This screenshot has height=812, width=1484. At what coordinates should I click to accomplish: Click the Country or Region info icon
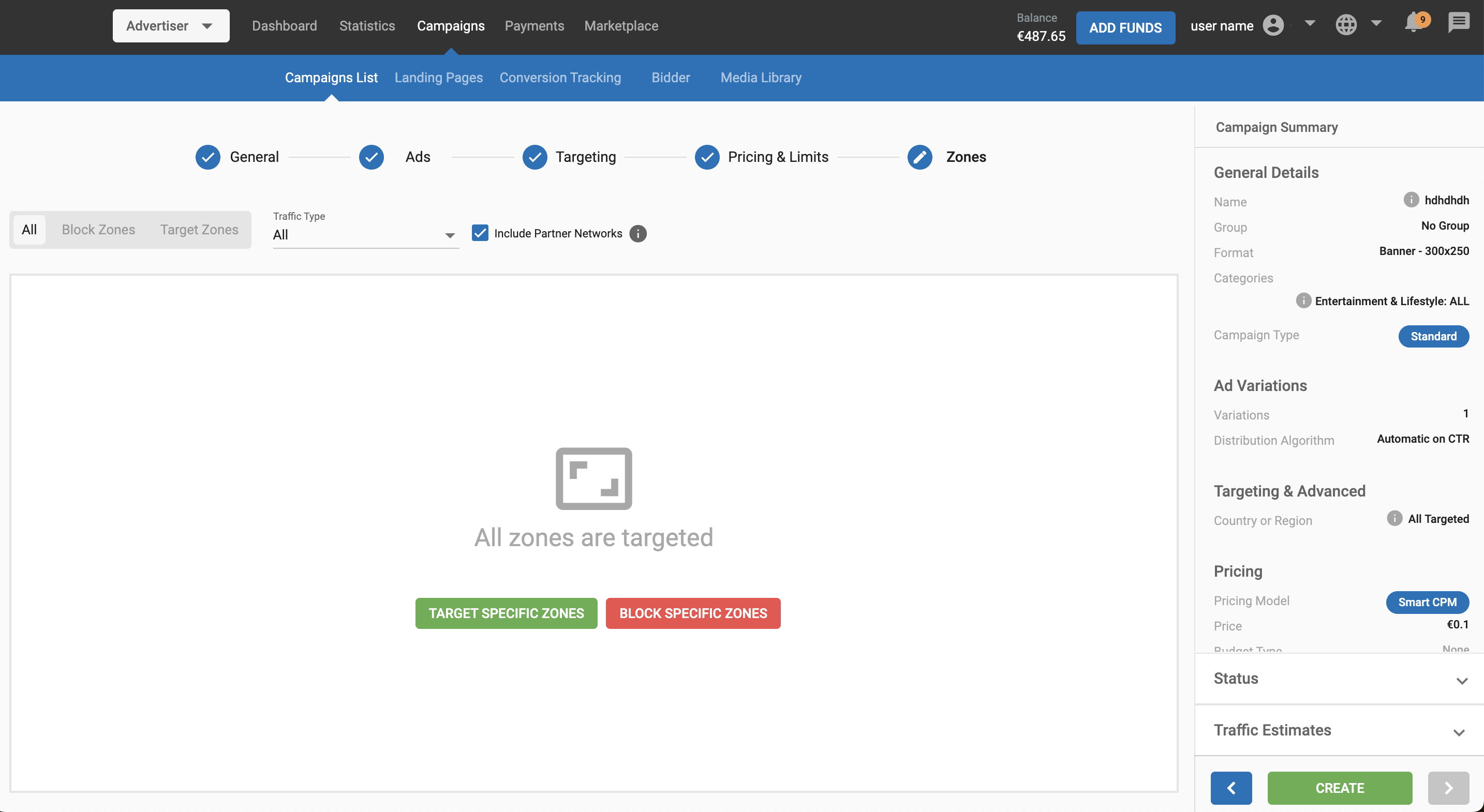(x=1394, y=518)
